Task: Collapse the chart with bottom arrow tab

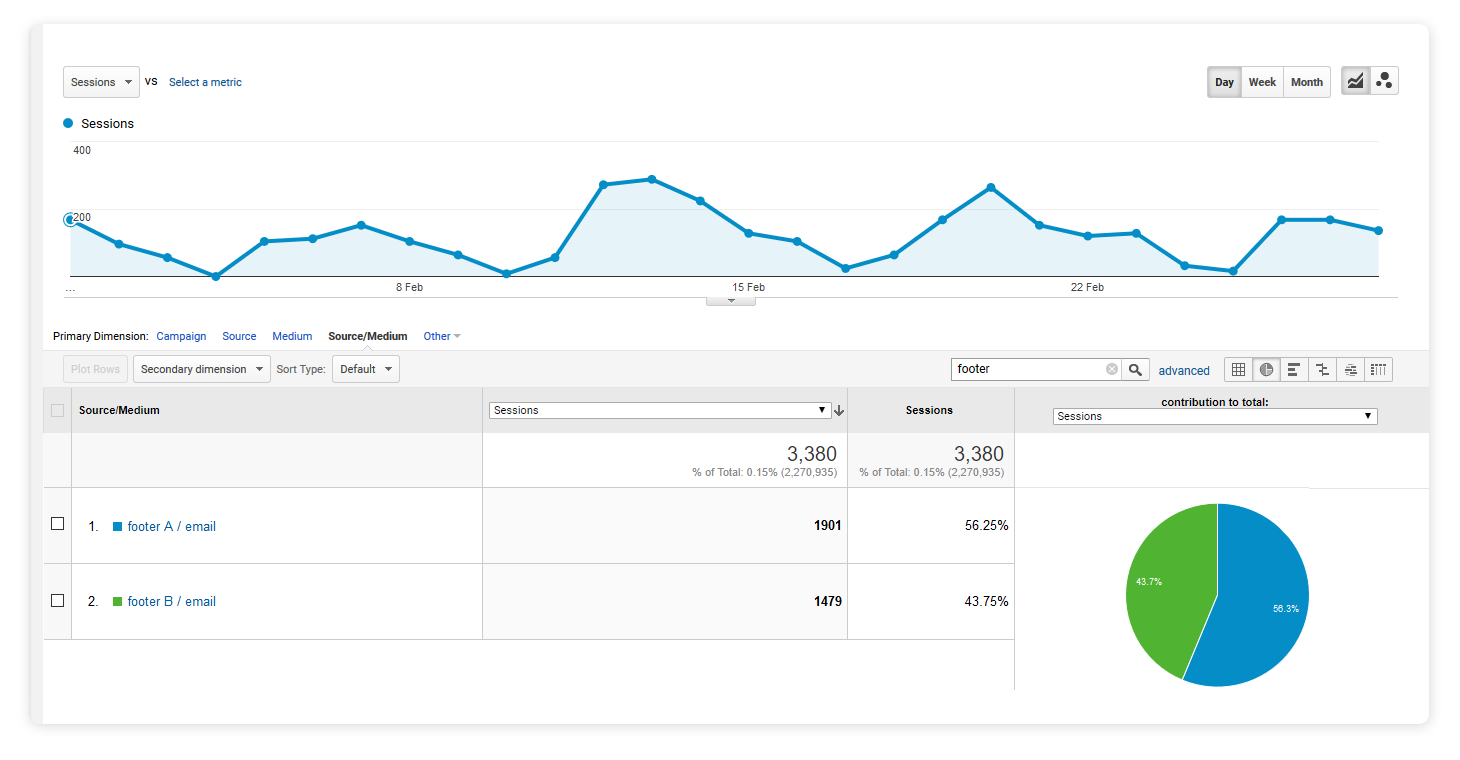Action: pyautogui.click(x=731, y=300)
